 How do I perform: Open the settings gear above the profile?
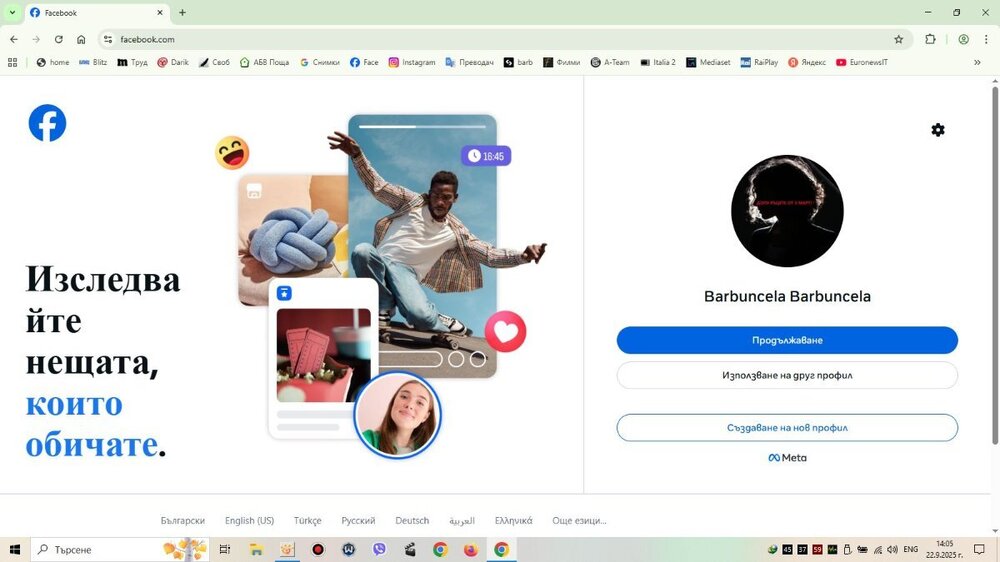coord(937,130)
